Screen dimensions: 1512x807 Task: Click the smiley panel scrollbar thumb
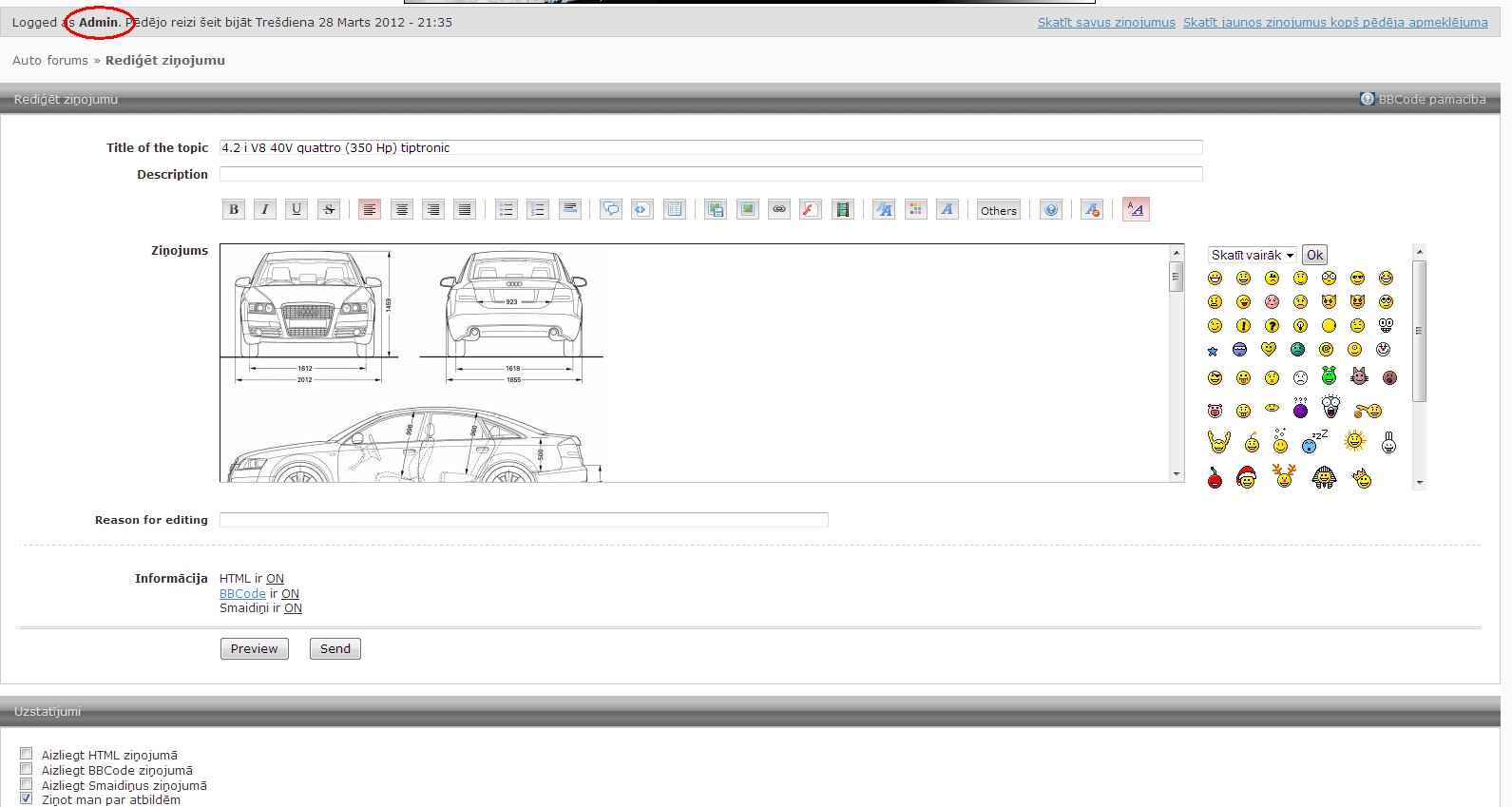pos(1420,331)
